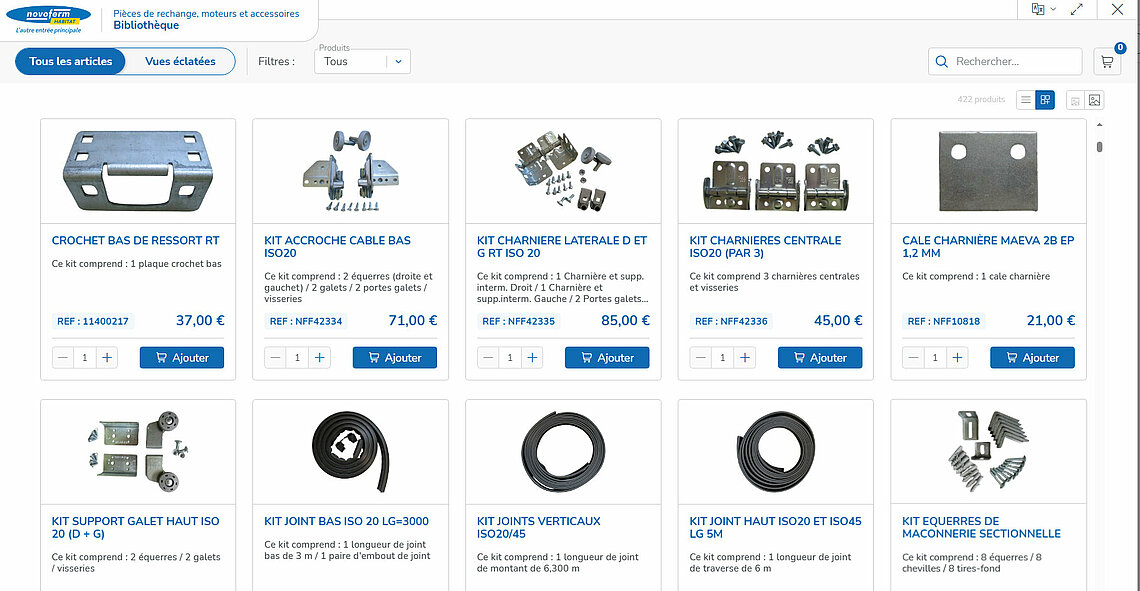Add KIT CHARNIERES CENTRALE ISO20 to cart
Screen dimensions: 1140x591
click(819, 357)
